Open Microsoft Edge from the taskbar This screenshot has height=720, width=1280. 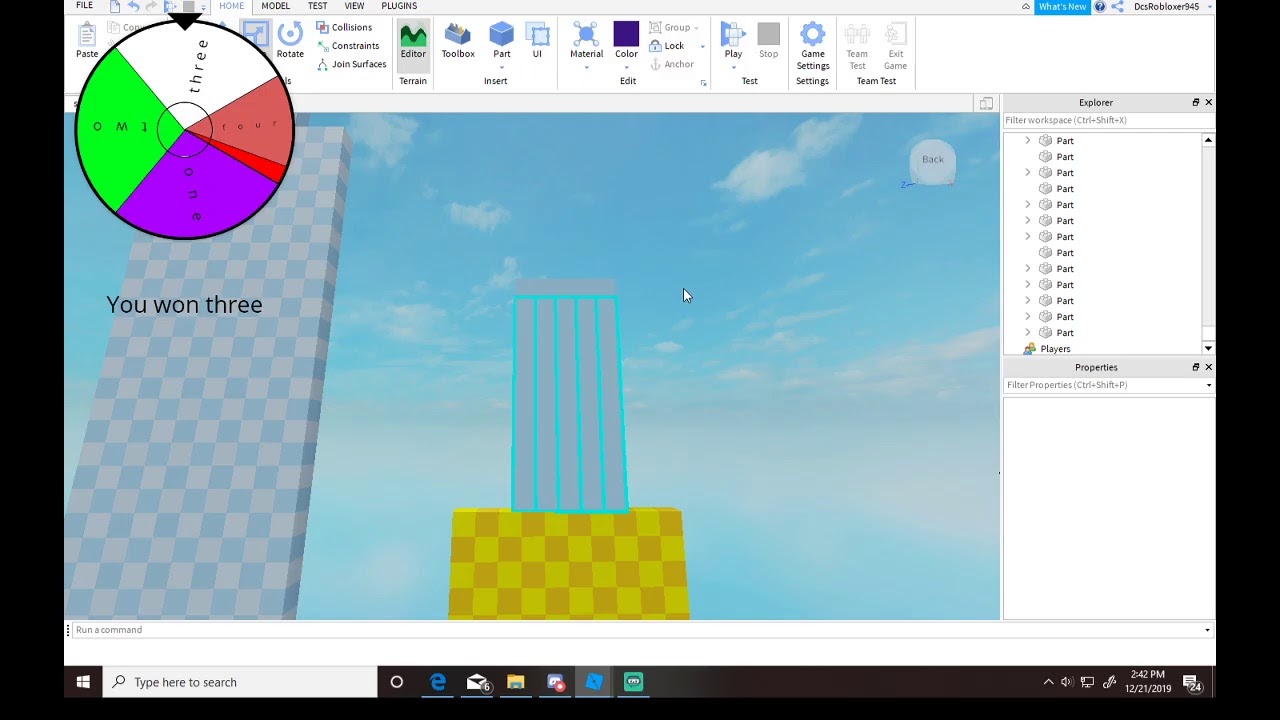click(x=438, y=682)
